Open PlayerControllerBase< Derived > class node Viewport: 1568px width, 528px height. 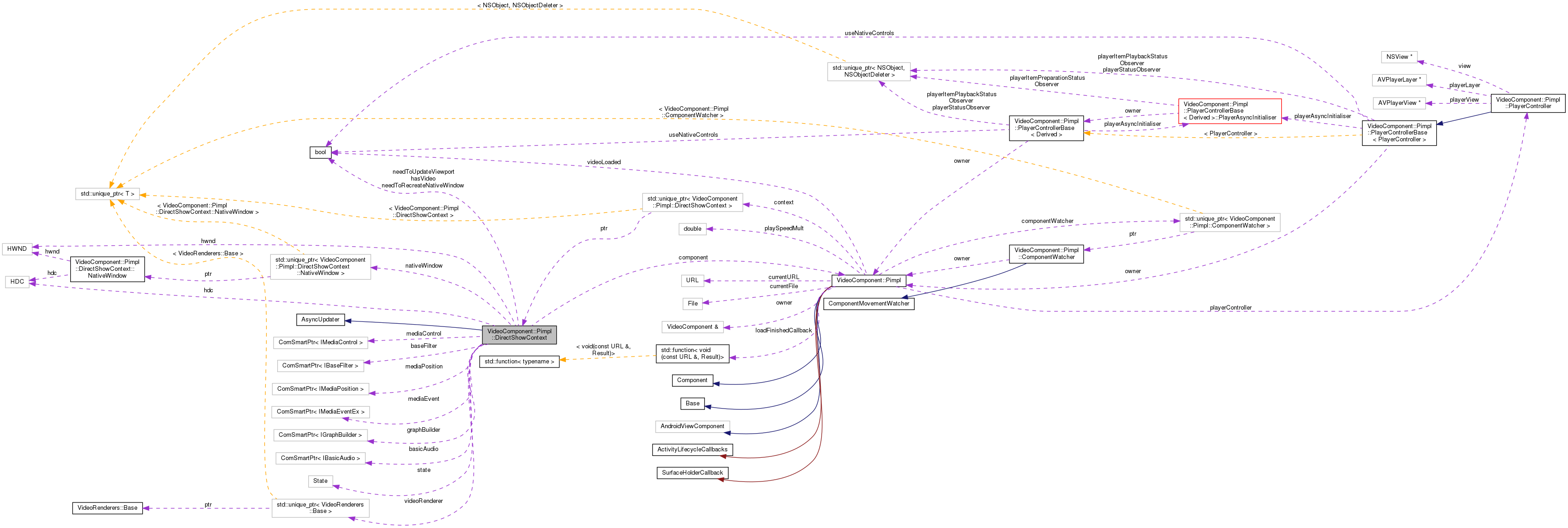coord(1046,128)
